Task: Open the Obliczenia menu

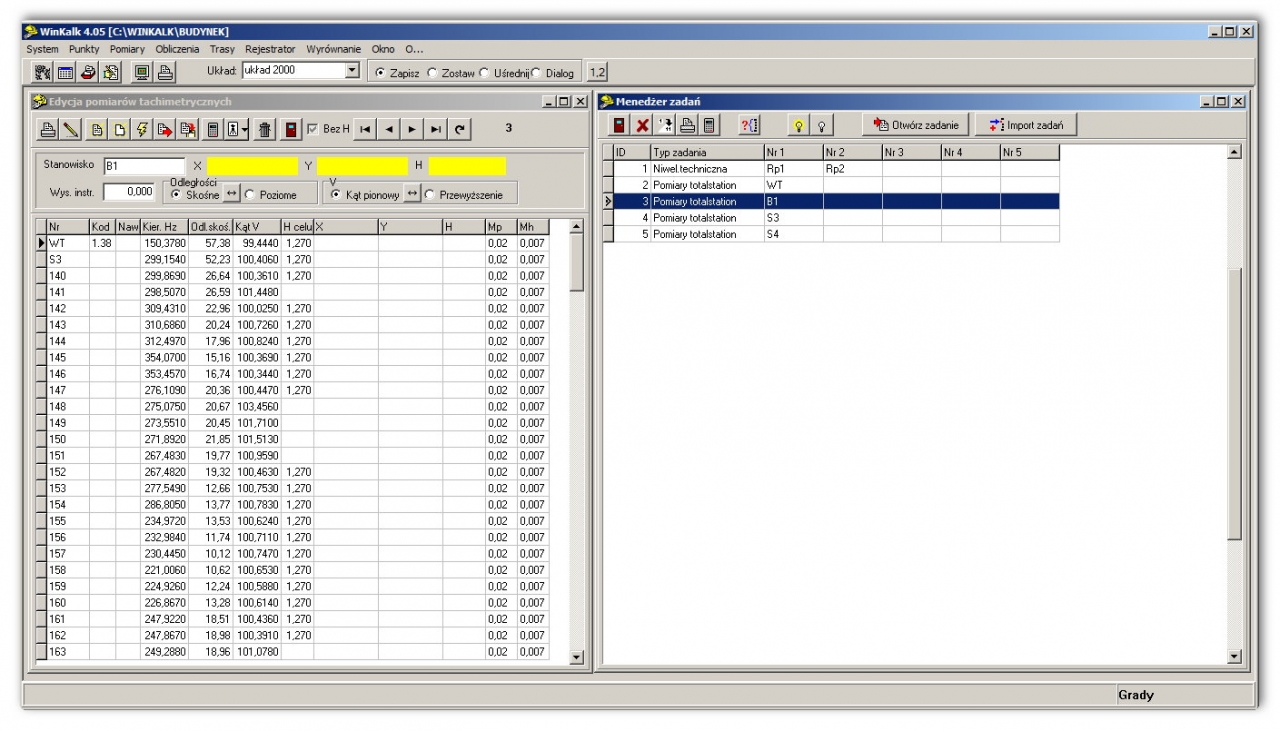Action: click(179, 49)
